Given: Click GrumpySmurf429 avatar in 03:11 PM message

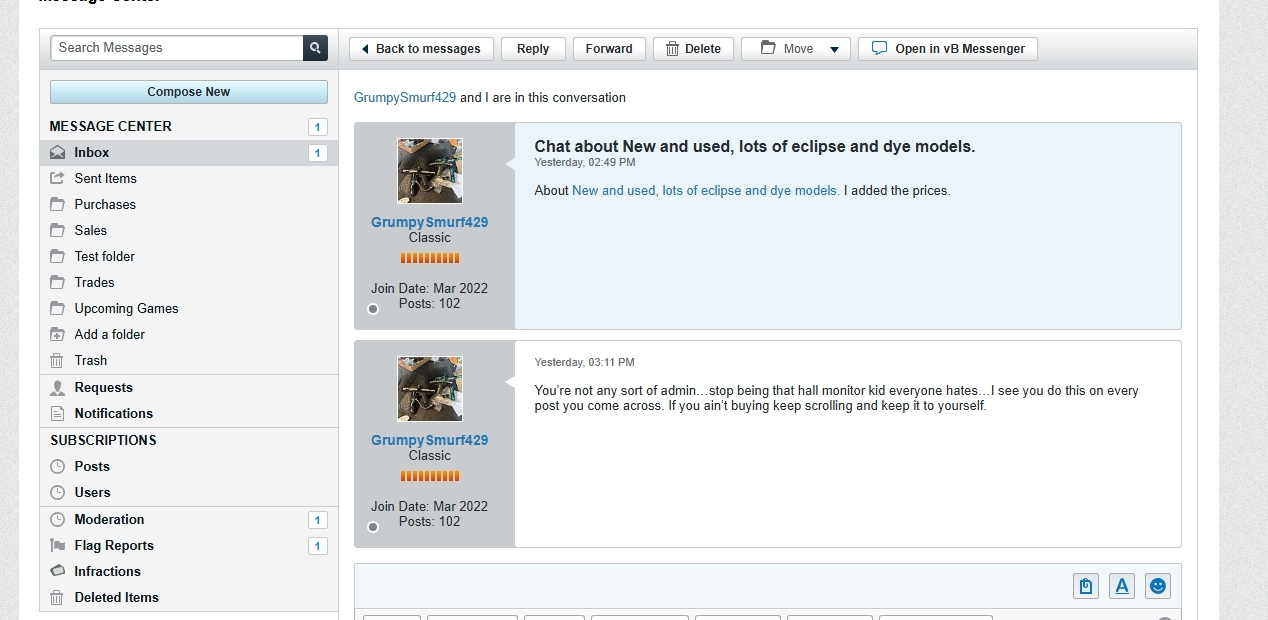Looking at the screenshot, I should click(430, 389).
